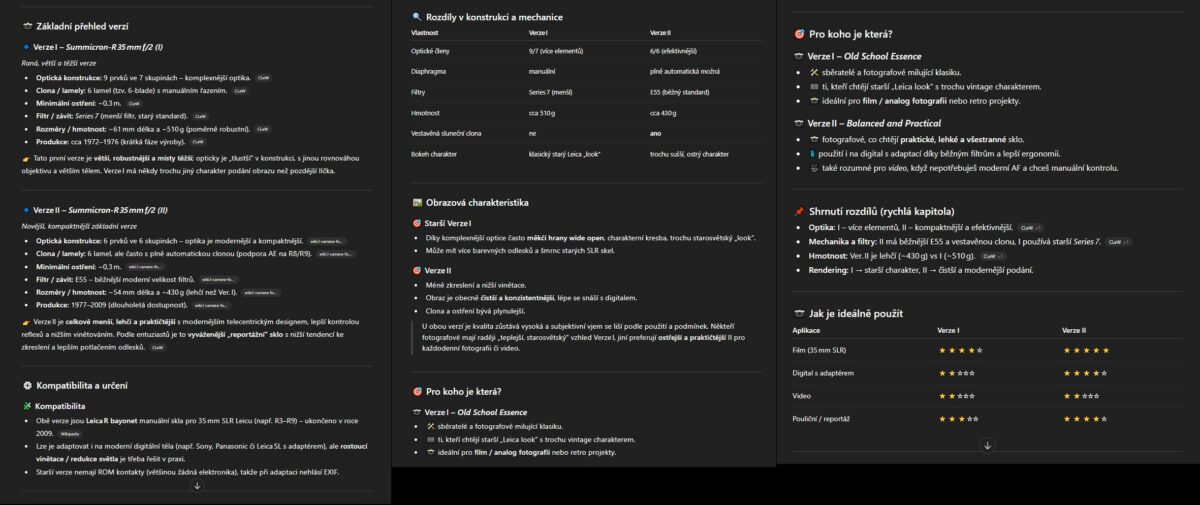Click the target icon beside "Starší Verze I"
1200x505 pixels.
pos(417,223)
